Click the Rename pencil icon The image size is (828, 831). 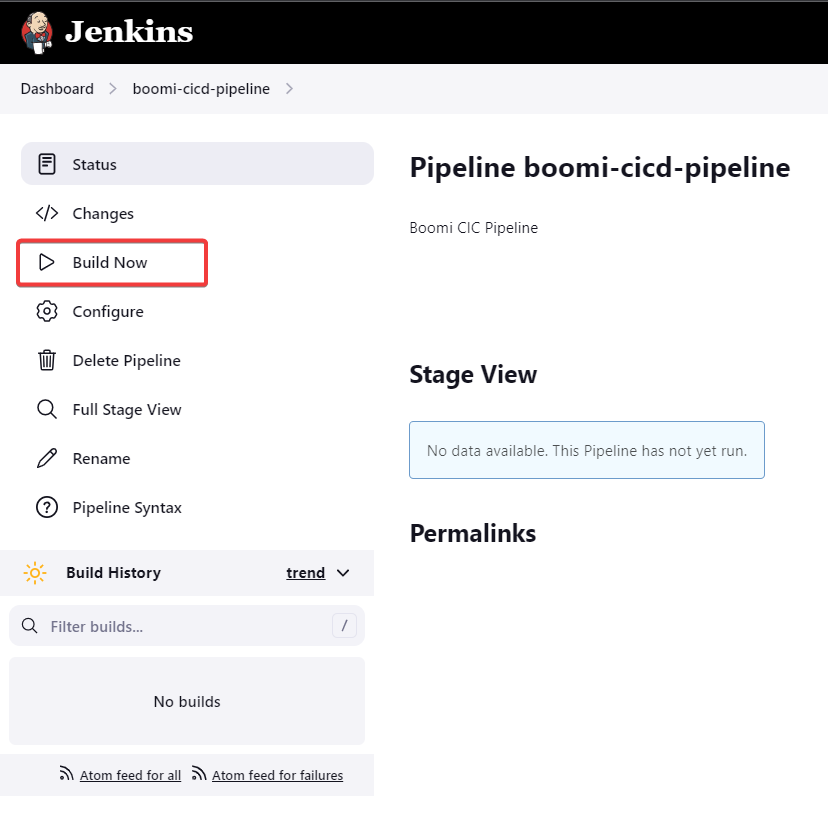tap(47, 458)
